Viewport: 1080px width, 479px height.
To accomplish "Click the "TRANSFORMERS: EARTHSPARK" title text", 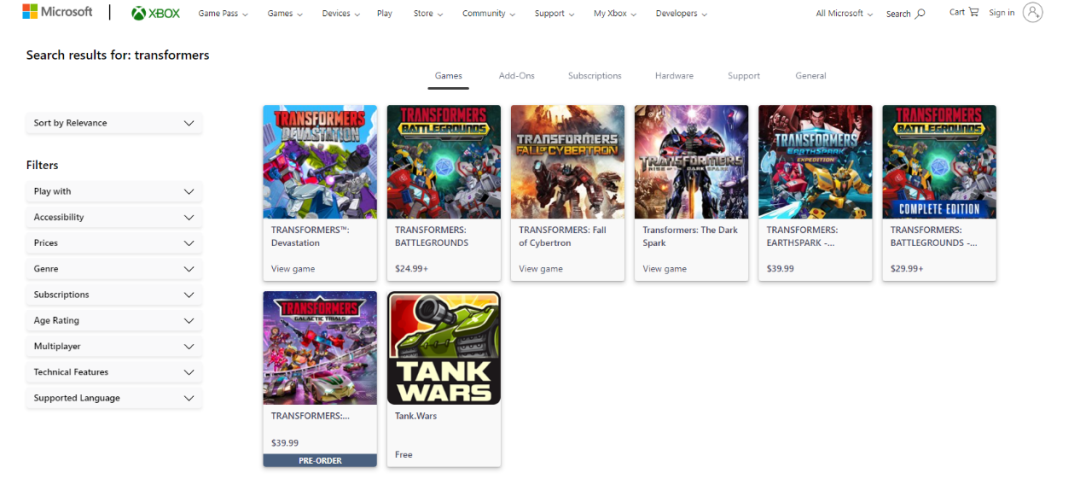I will (802, 236).
